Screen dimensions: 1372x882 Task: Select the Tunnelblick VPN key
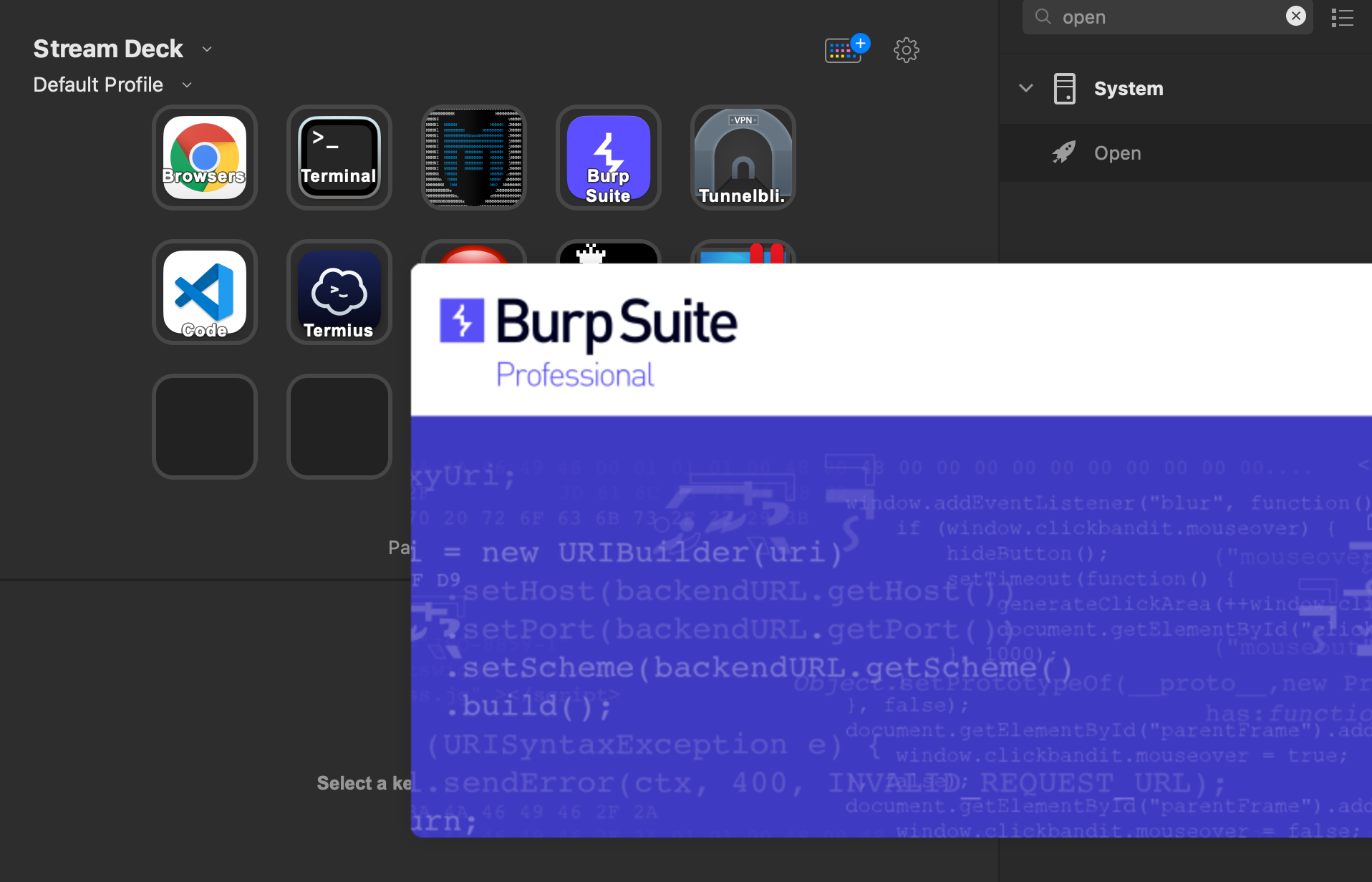pyautogui.click(x=743, y=157)
